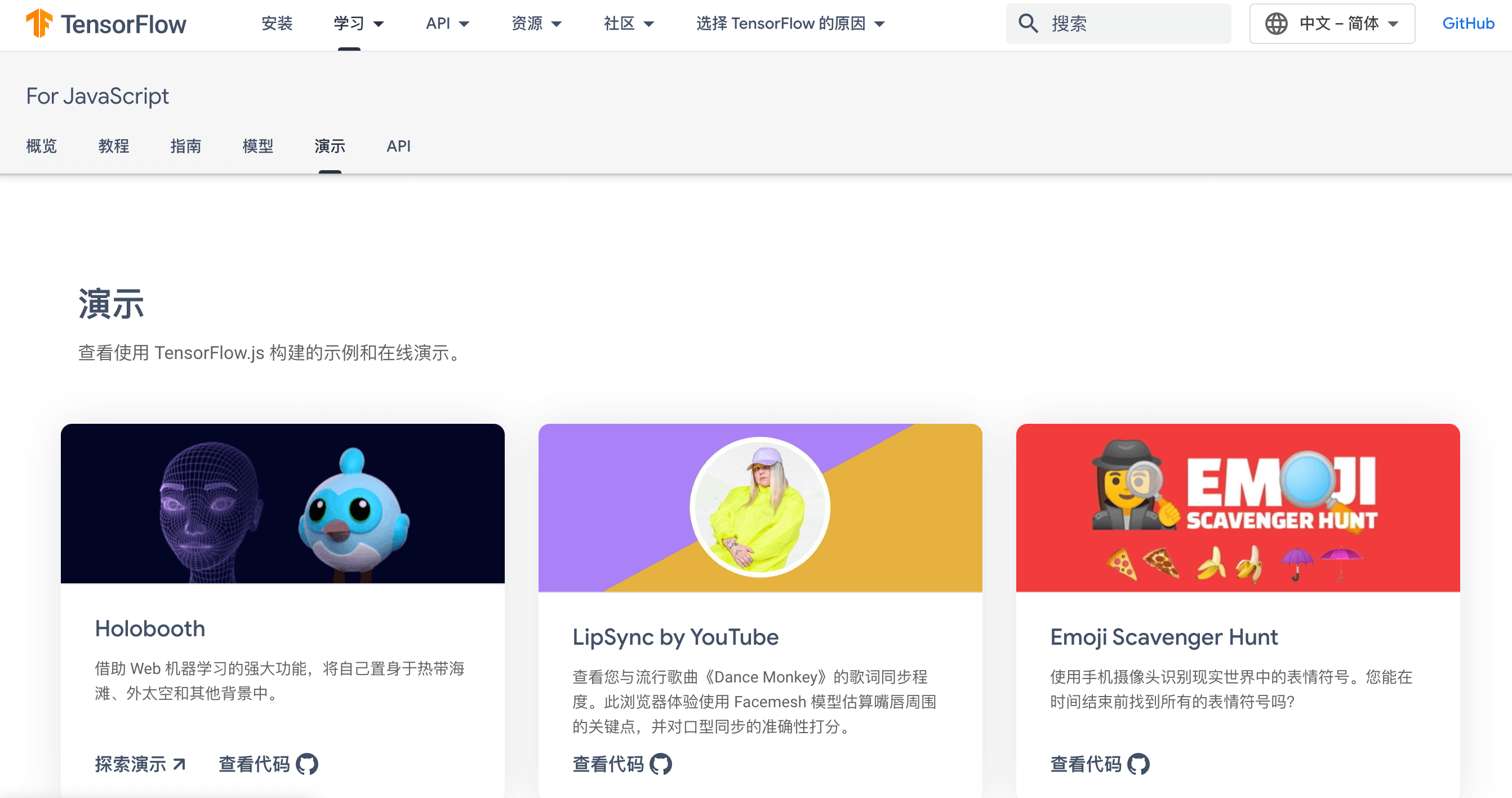Click the globe language icon

click(1276, 24)
